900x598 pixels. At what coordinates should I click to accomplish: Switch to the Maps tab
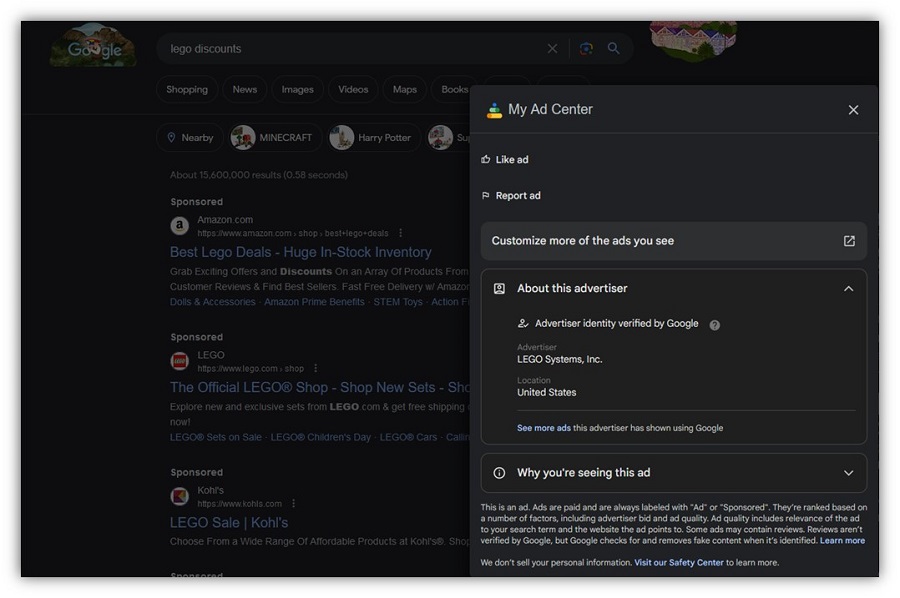405,90
